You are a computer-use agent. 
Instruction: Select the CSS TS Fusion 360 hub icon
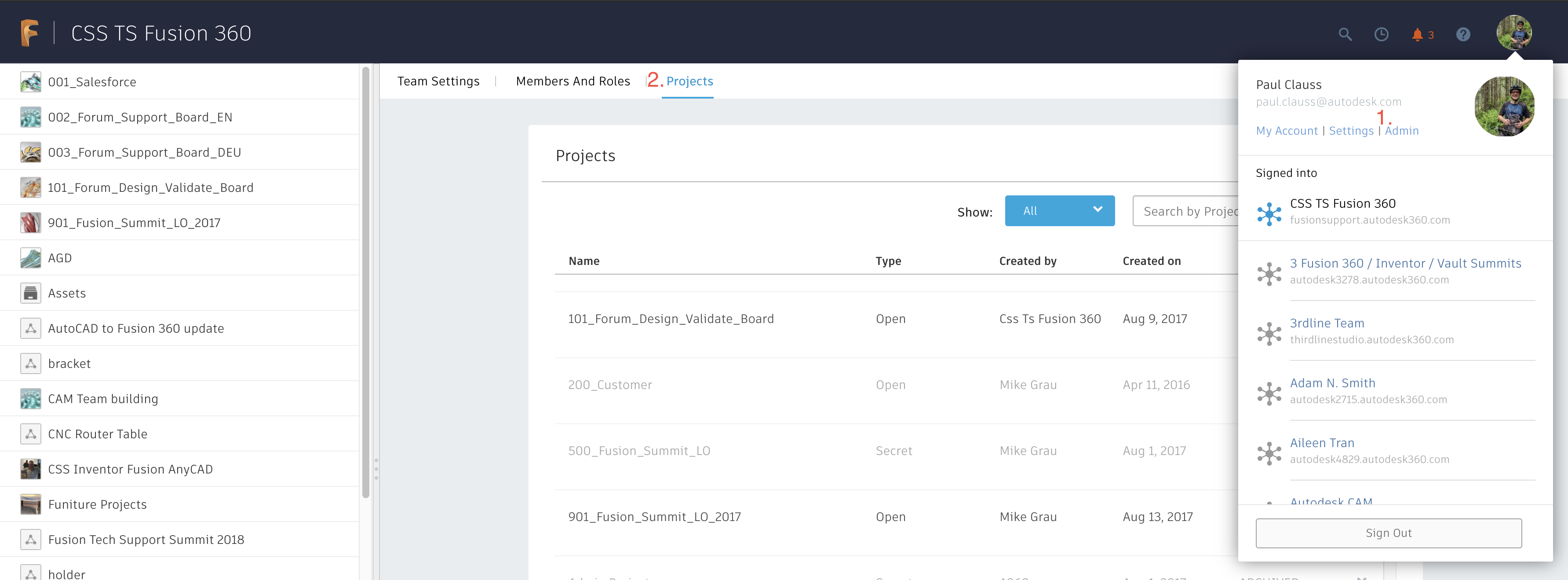(x=1270, y=214)
